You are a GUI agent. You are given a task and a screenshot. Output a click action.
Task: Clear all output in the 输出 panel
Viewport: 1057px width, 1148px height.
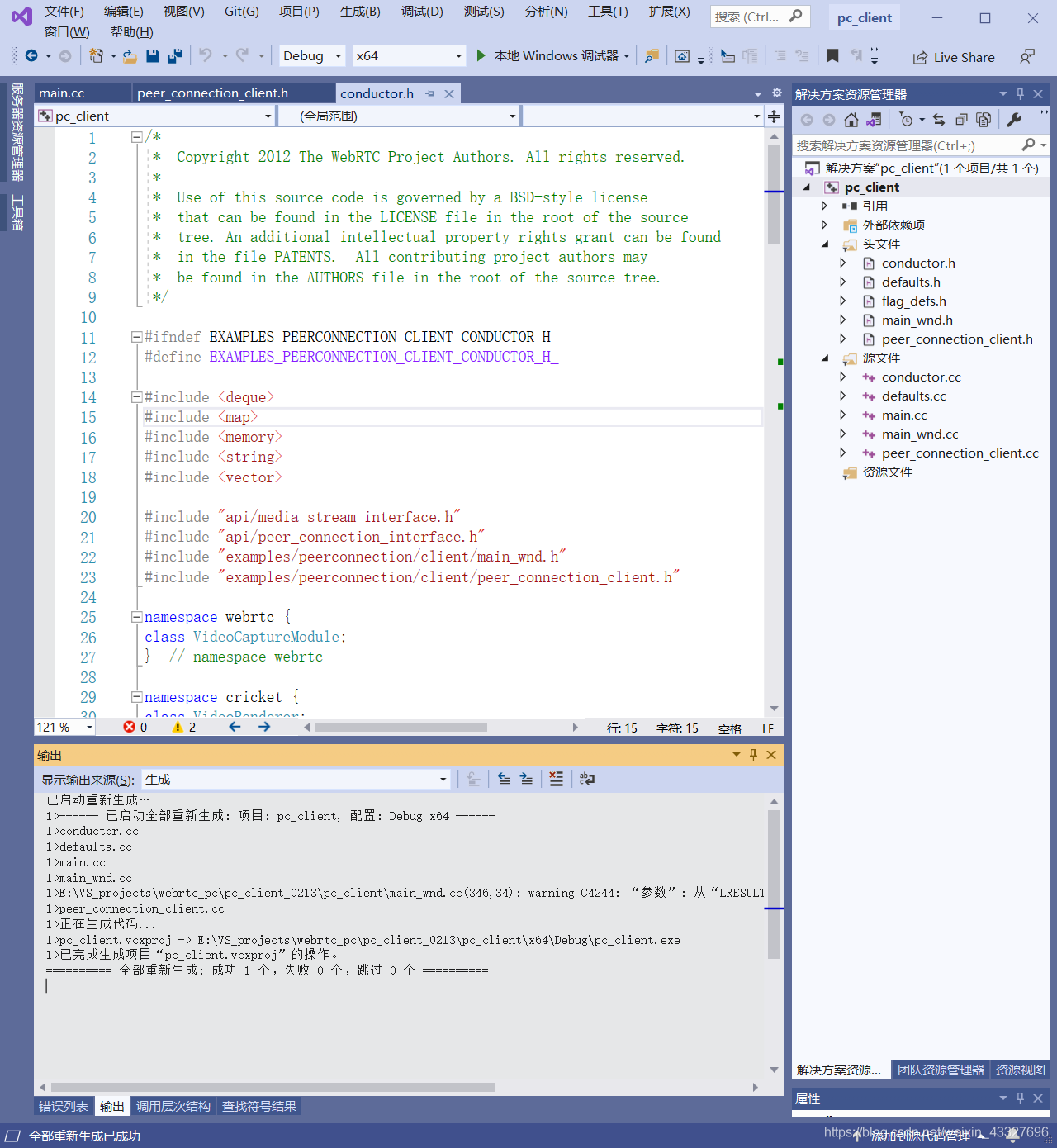557,779
